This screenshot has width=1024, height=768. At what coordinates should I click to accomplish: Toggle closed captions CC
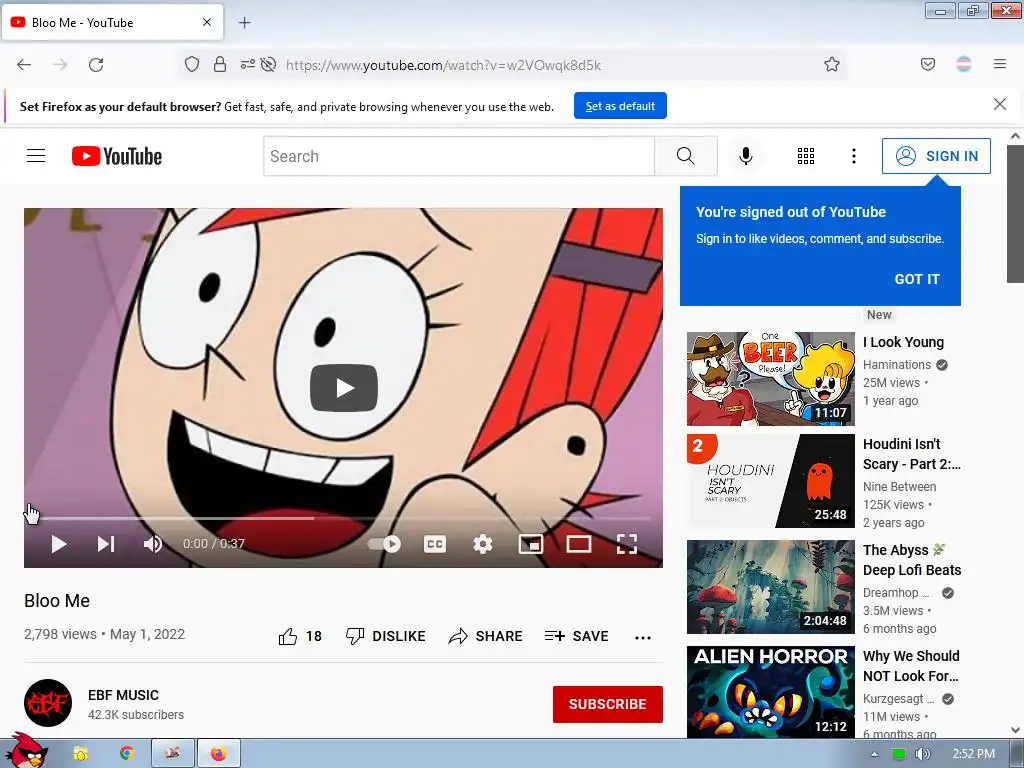tap(435, 544)
